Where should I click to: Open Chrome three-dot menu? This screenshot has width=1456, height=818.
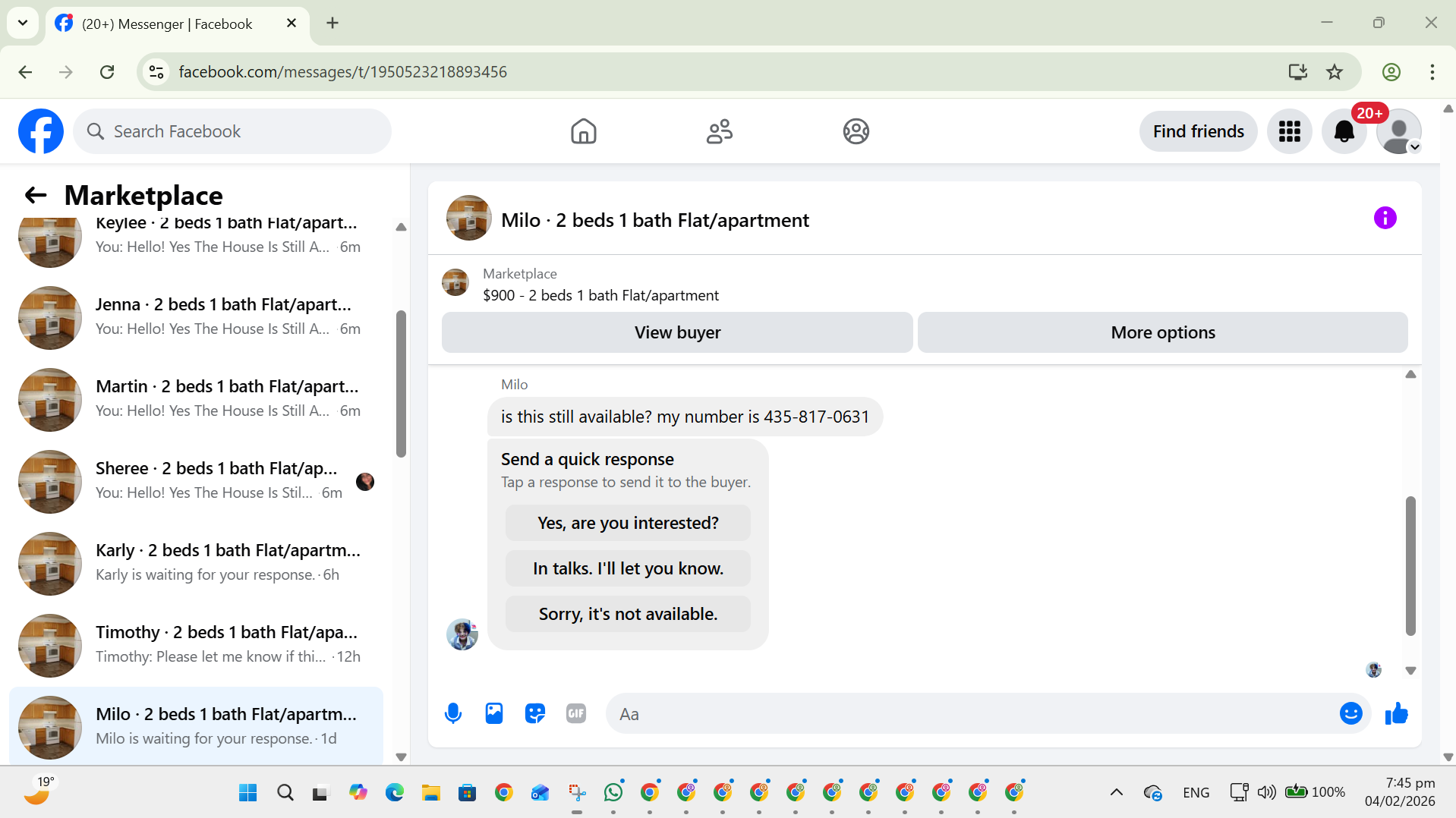point(1432,72)
